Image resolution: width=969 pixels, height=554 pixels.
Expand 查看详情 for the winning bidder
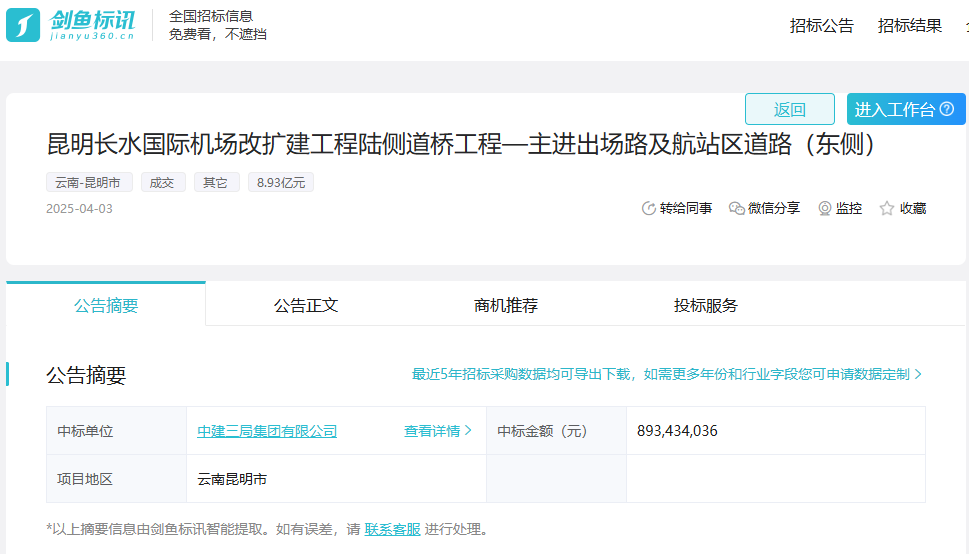point(438,431)
